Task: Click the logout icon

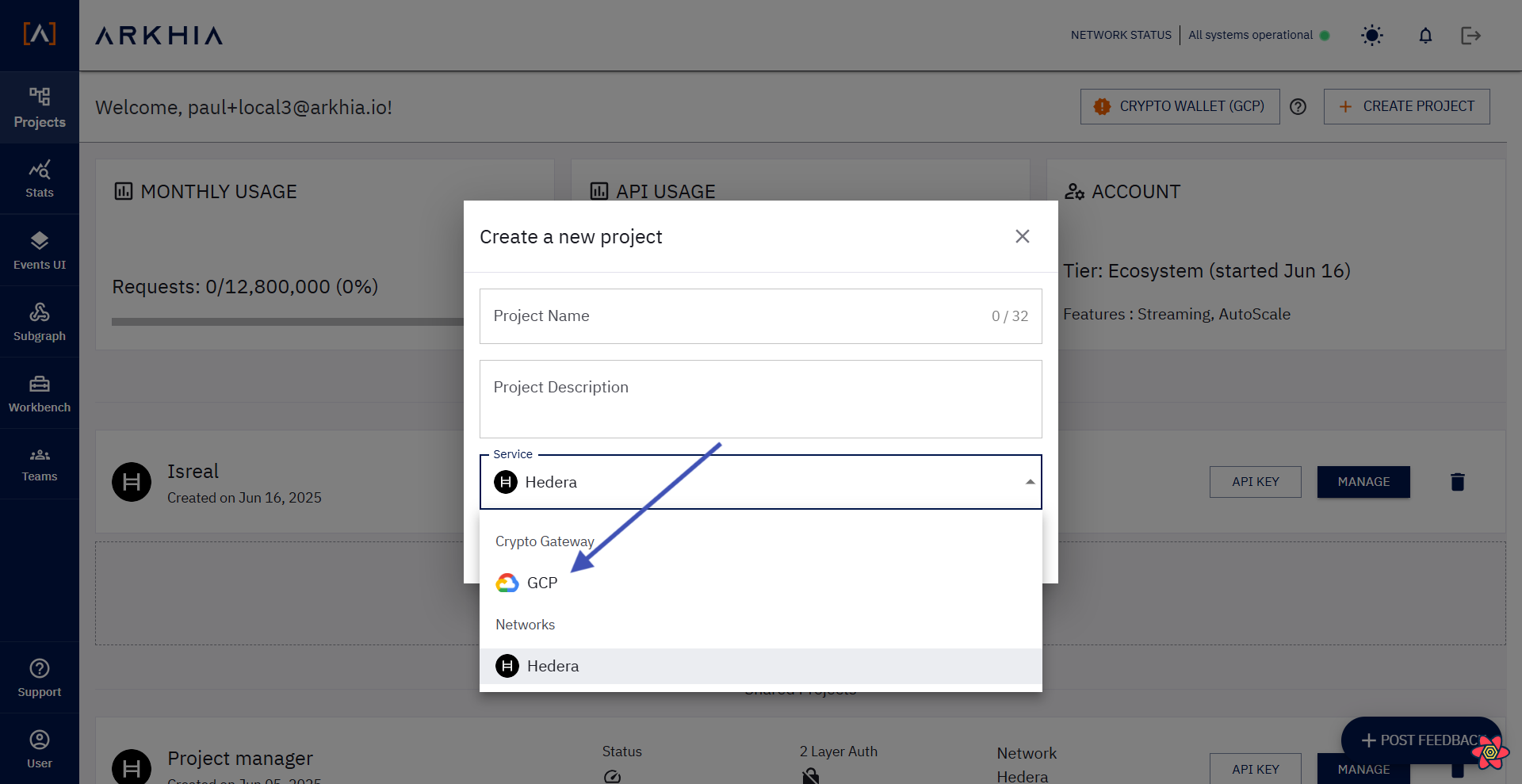Action: tap(1471, 35)
